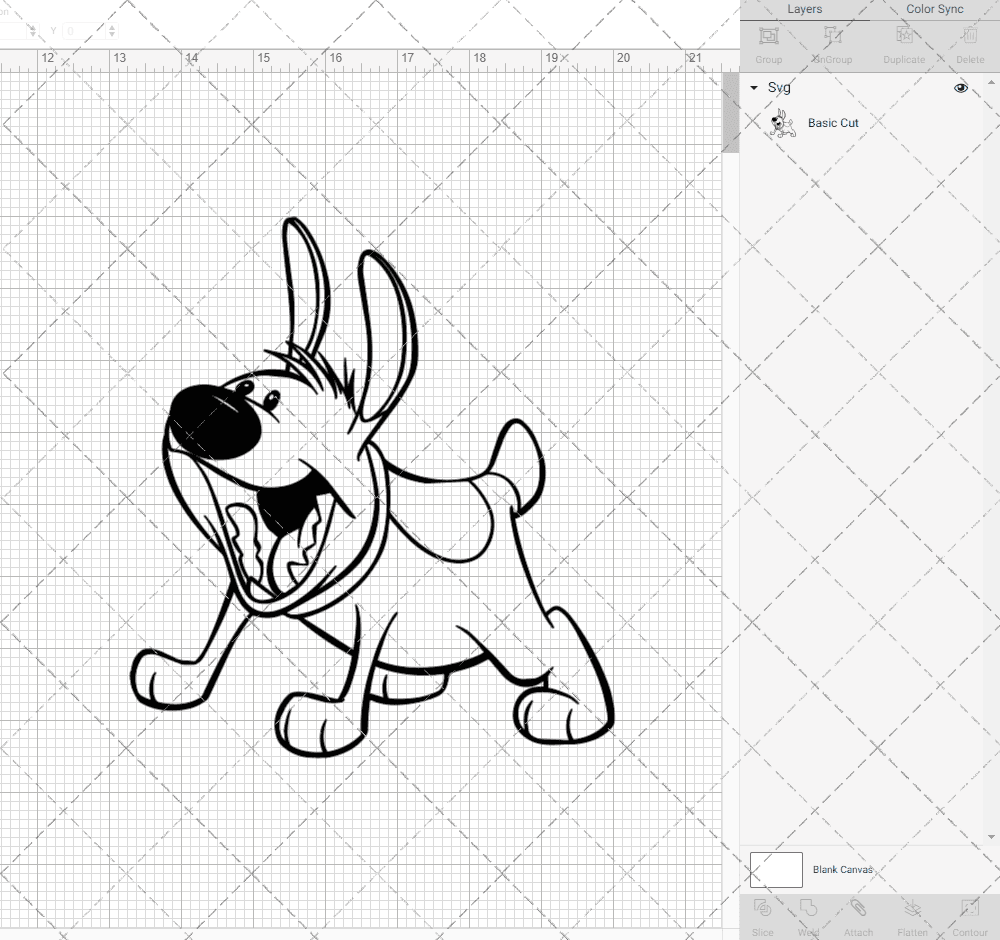Click the Y position stepper arrows
Viewport: 1000px width, 940px height.
[111, 32]
